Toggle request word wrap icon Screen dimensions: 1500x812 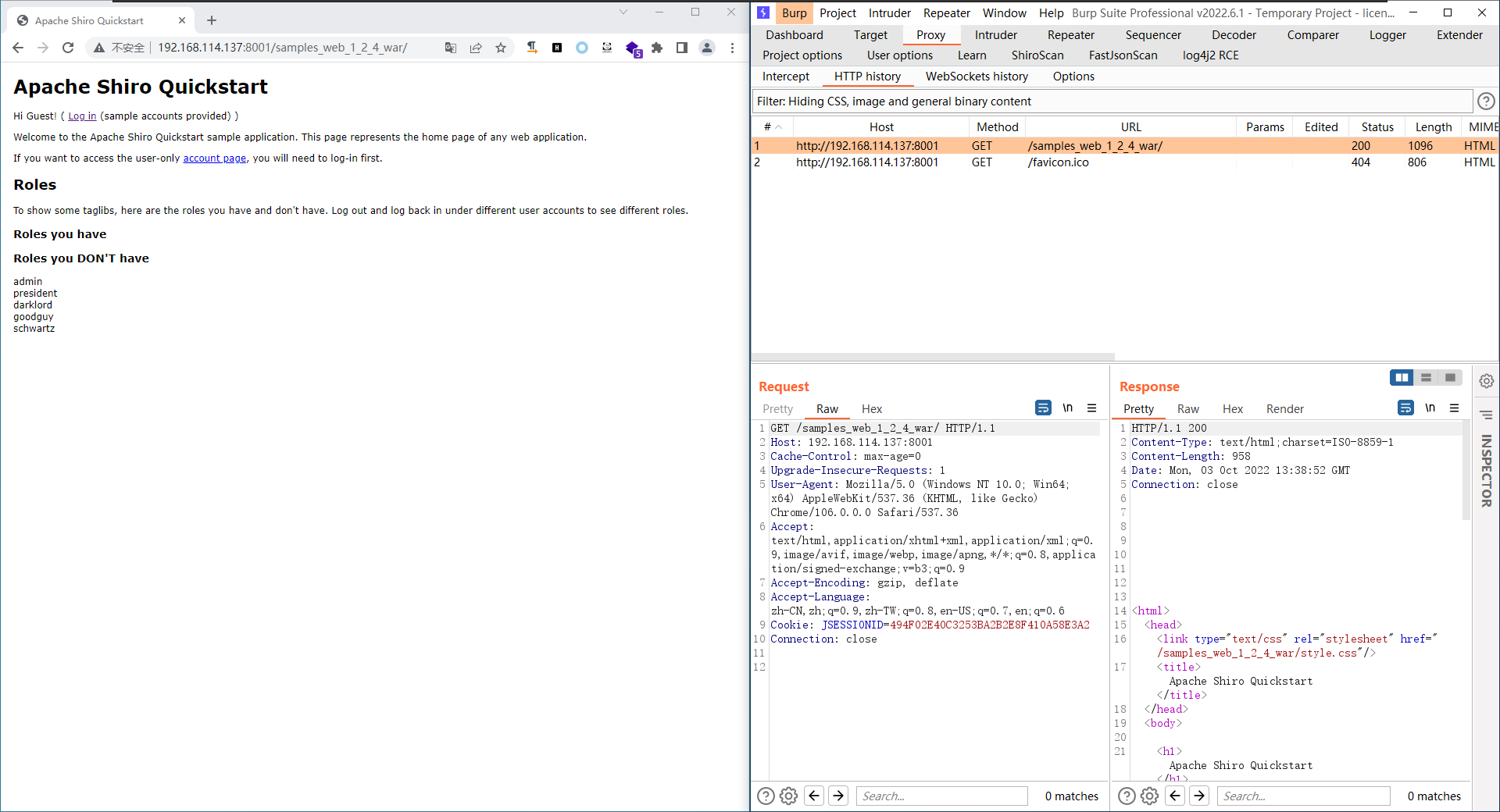(x=1043, y=408)
